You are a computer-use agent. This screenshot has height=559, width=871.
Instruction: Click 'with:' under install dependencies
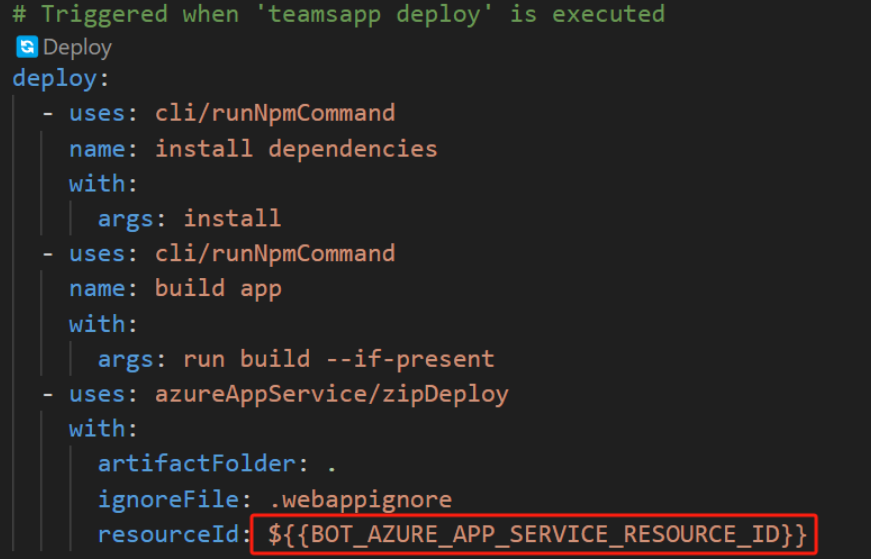(x=103, y=183)
